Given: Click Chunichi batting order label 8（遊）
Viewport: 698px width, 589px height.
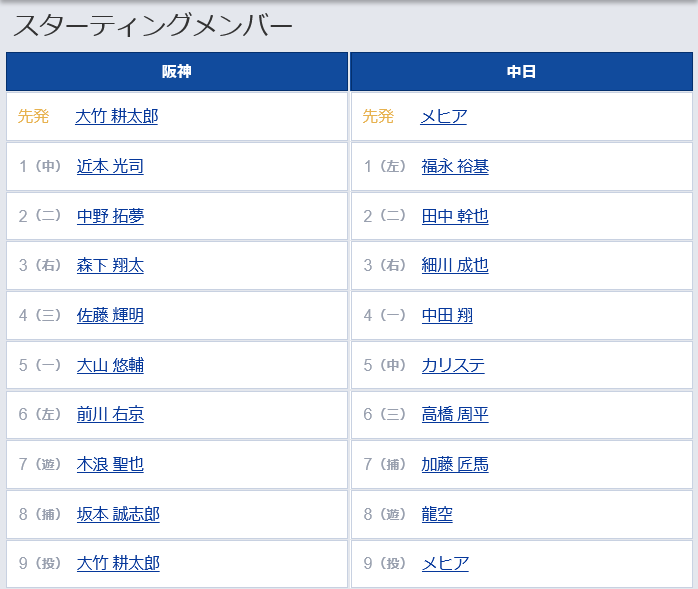Looking at the screenshot, I should click(x=385, y=514).
